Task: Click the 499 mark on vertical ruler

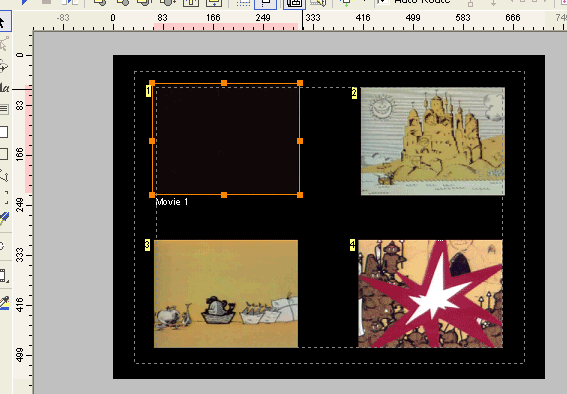Action: 20,355
